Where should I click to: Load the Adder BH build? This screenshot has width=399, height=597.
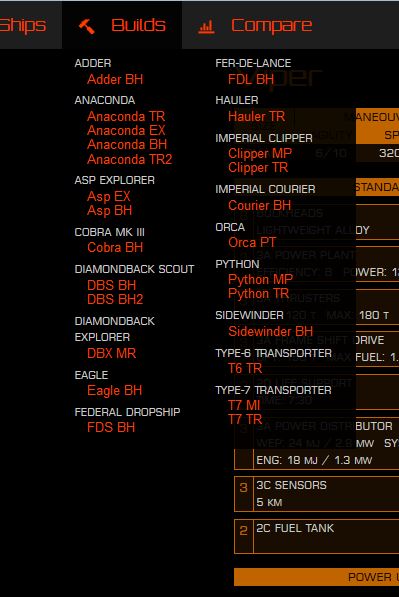115,79
